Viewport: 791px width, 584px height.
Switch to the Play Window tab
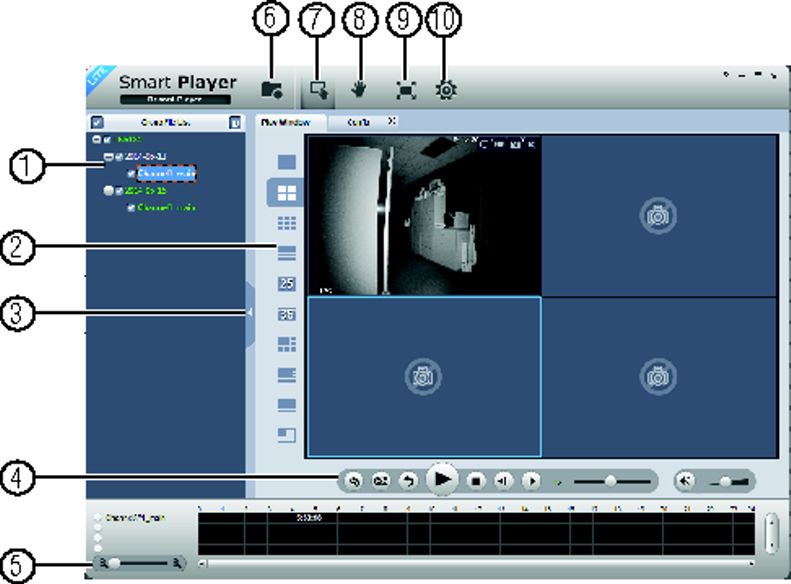[286, 123]
